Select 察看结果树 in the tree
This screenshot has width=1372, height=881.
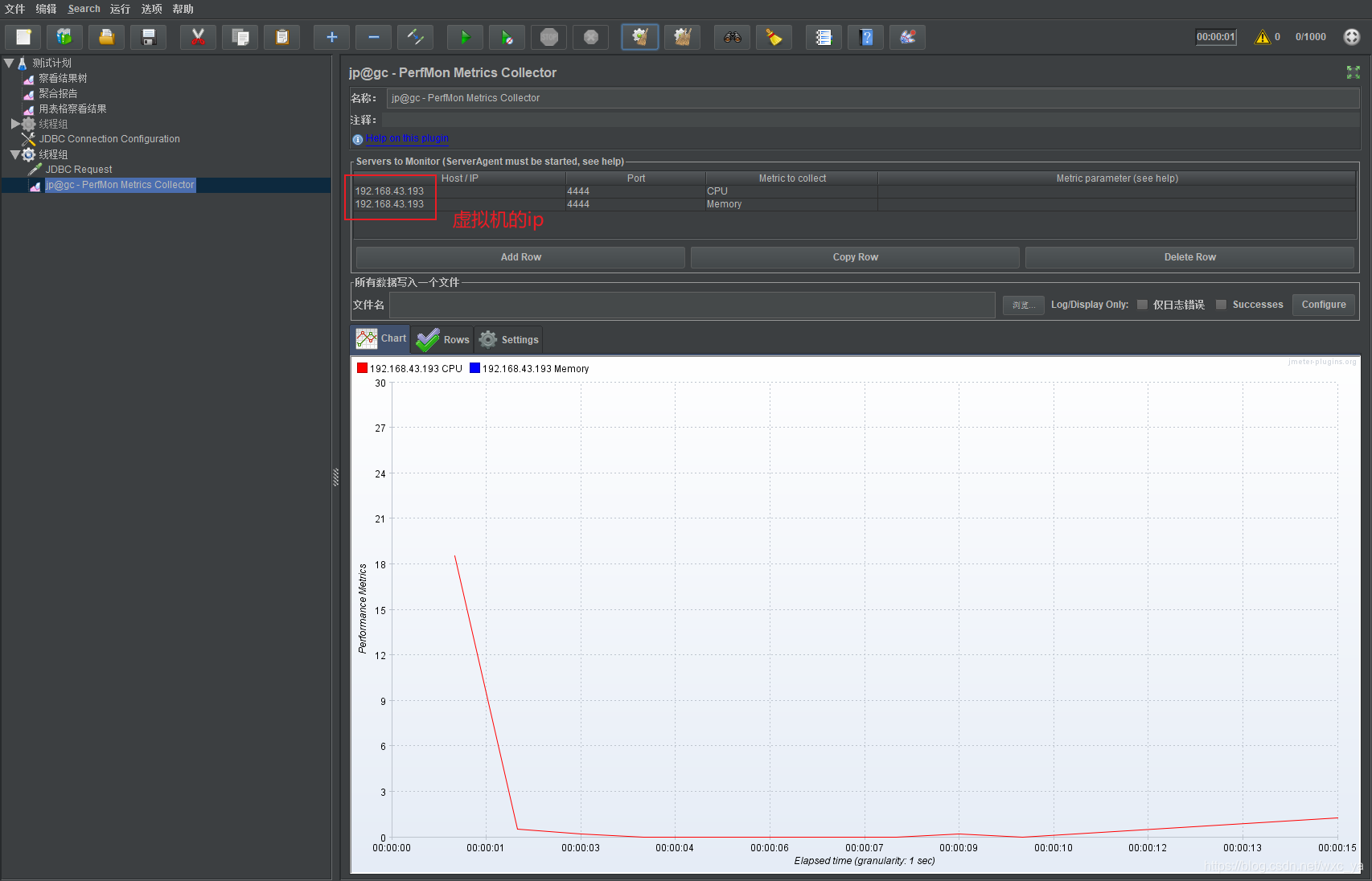pyautogui.click(x=63, y=78)
